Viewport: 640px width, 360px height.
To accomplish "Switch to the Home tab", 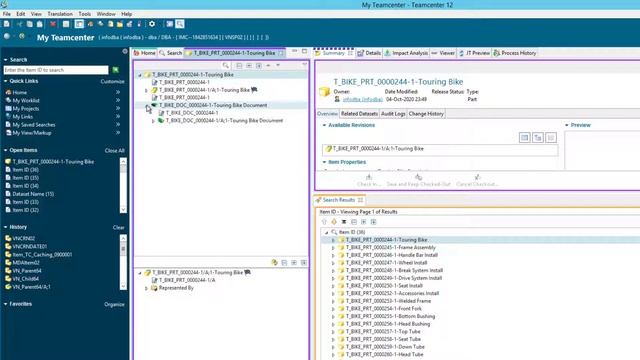I will tap(144, 53).
